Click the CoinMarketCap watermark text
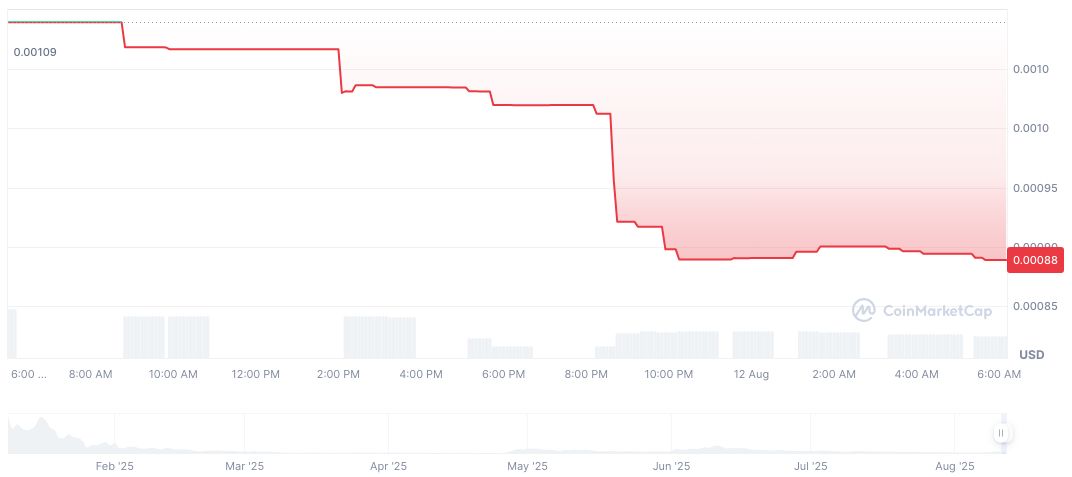Screen dimensions: 1072x477 pyautogui.click(x=937, y=312)
